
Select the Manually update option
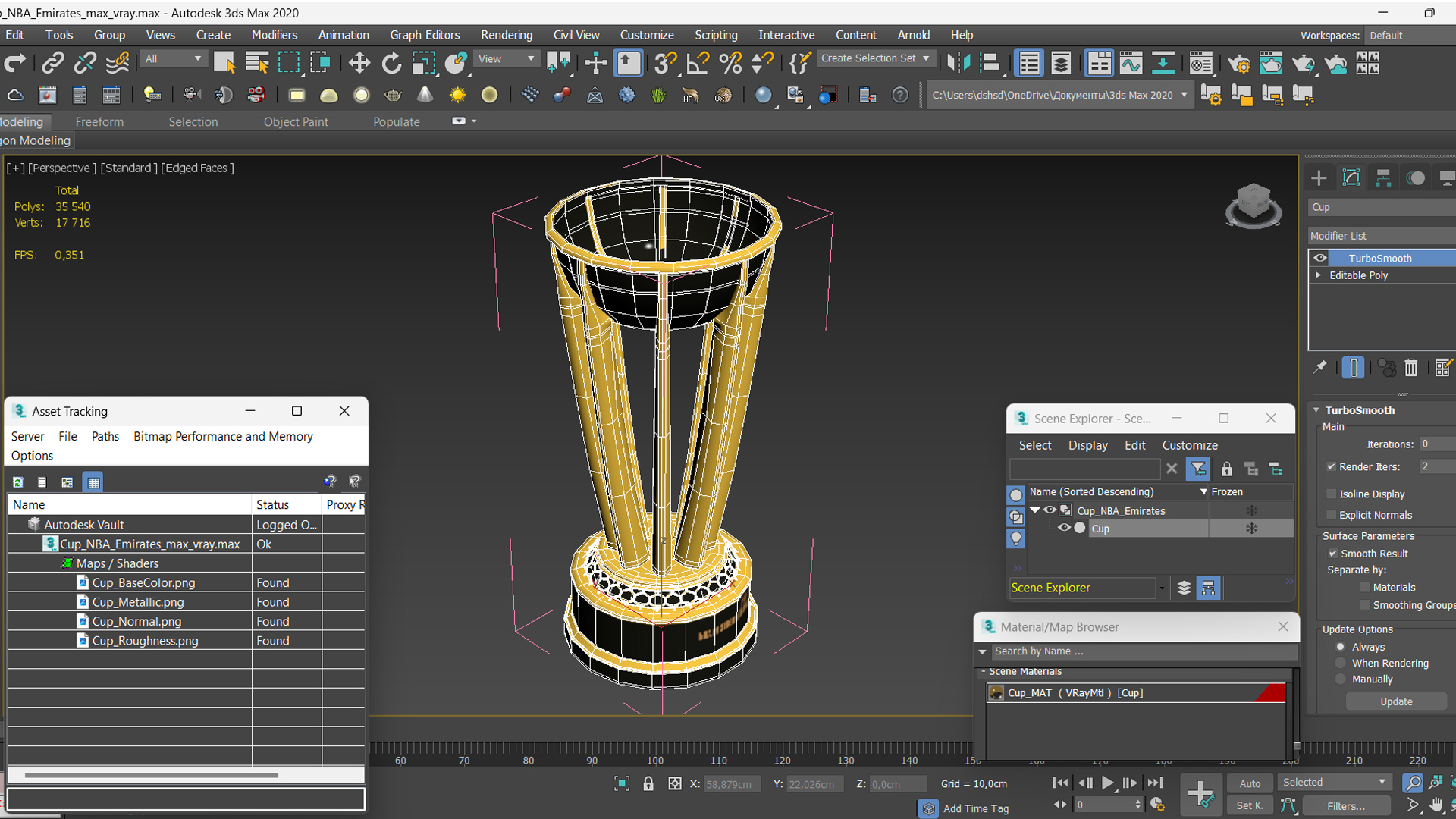point(1341,679)
